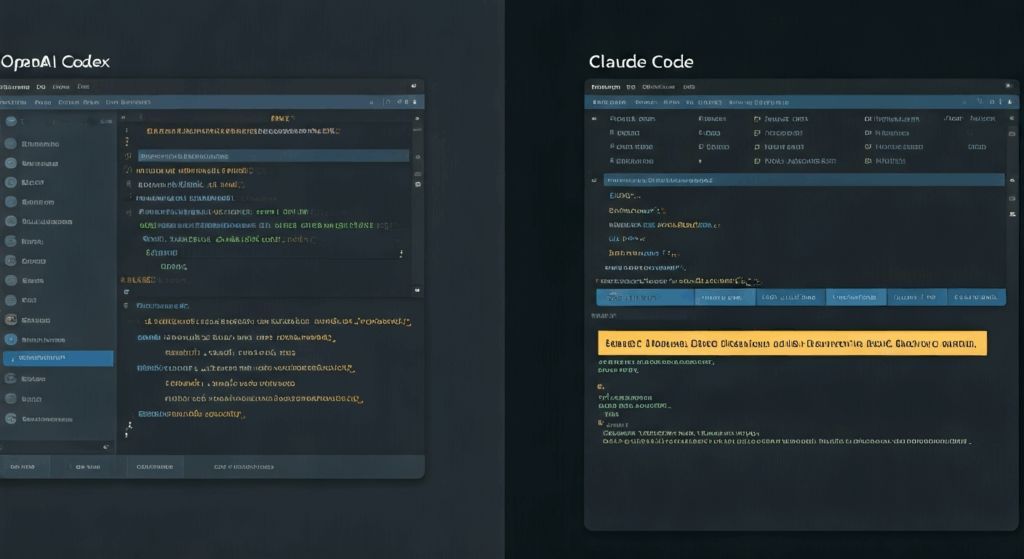Click the last tab in Codex bottom bar

(x=244, y=467)
